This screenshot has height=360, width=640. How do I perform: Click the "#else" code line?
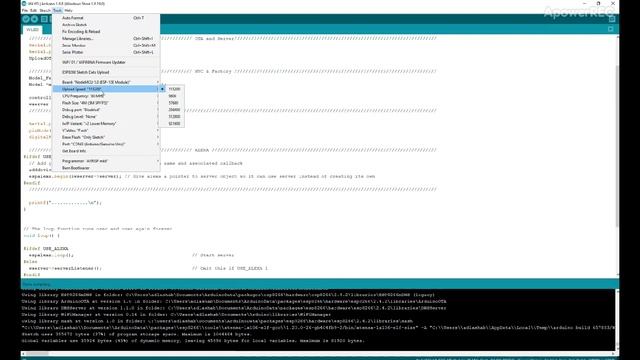coord(30,262)
